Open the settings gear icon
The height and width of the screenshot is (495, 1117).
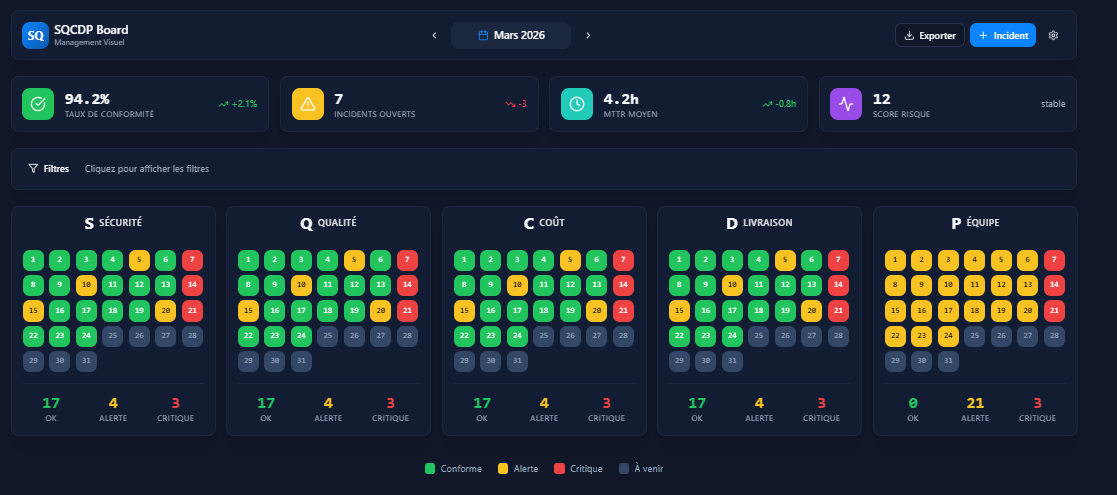pyautogui.click(x=1053, y=35)
